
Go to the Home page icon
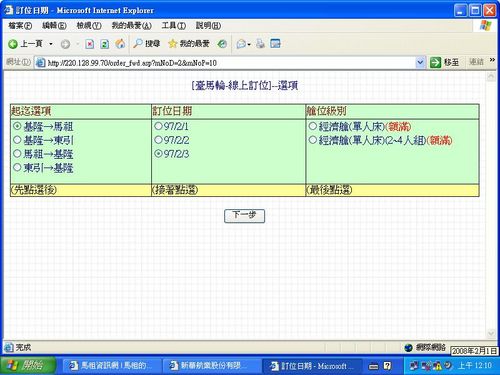[120, 44]
